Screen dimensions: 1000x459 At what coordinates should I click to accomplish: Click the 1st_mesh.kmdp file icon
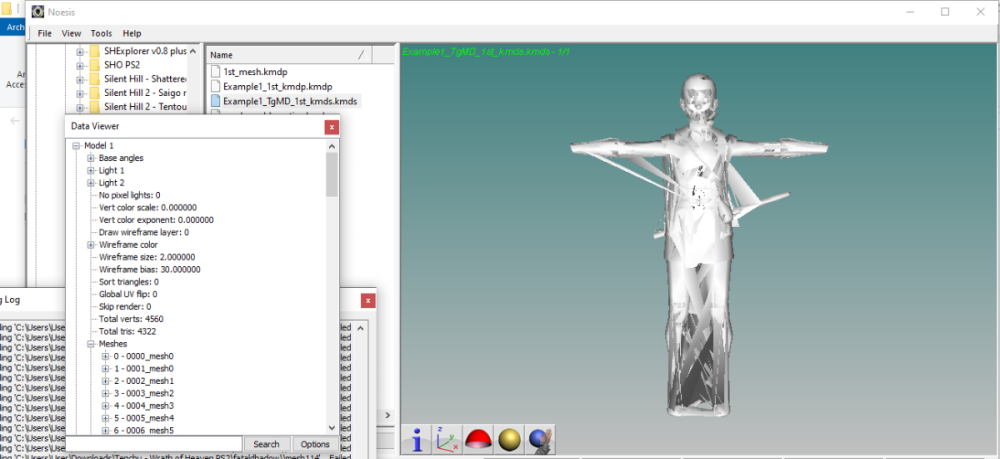click(x=215, y=72)
